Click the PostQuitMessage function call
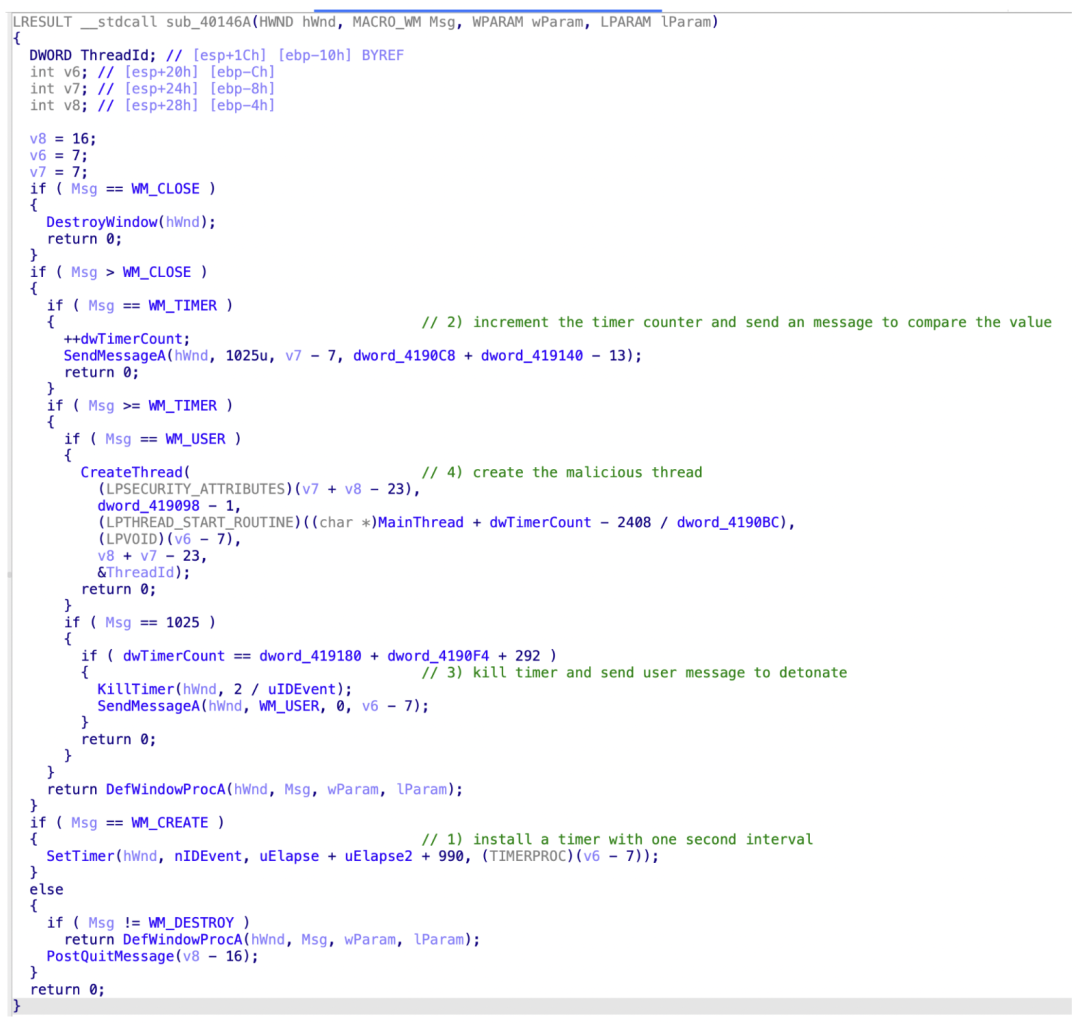 [x=110, y=956]
